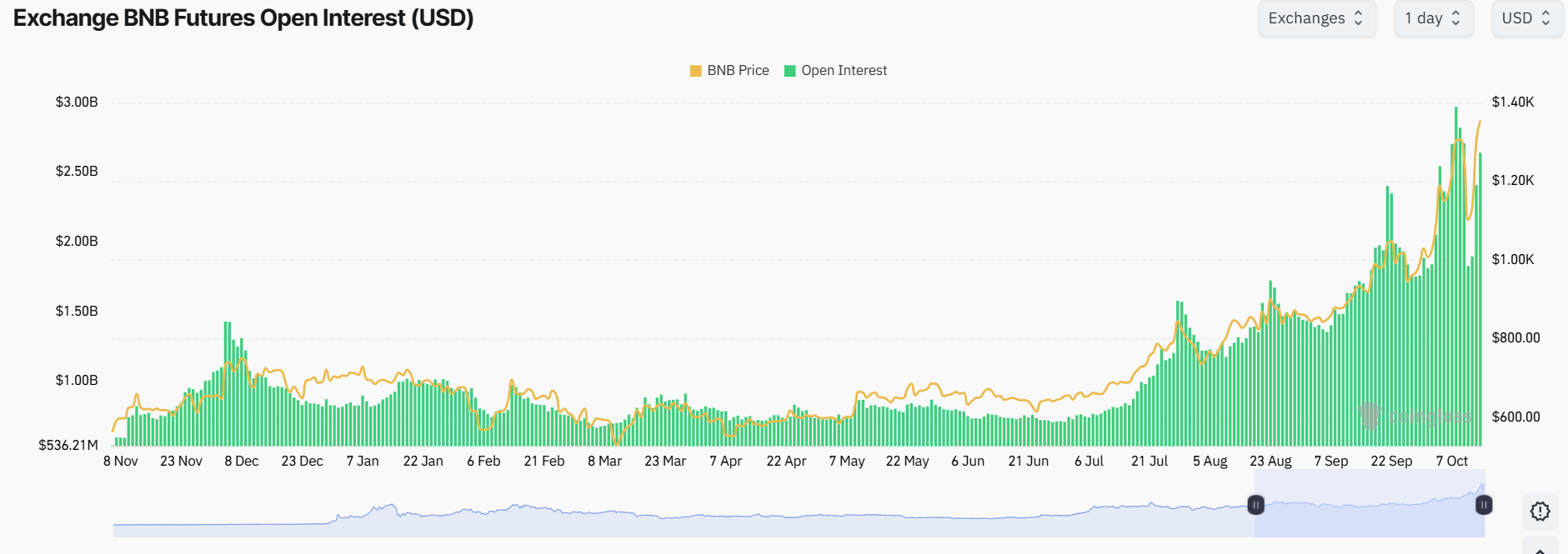Grab the left range slider handle
The image size is (1568, 554).
(1255, 505)
